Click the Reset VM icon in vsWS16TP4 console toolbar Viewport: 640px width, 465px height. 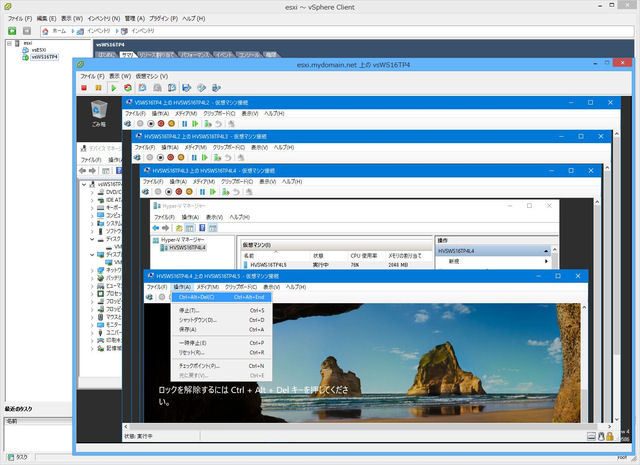coord(128,88)
